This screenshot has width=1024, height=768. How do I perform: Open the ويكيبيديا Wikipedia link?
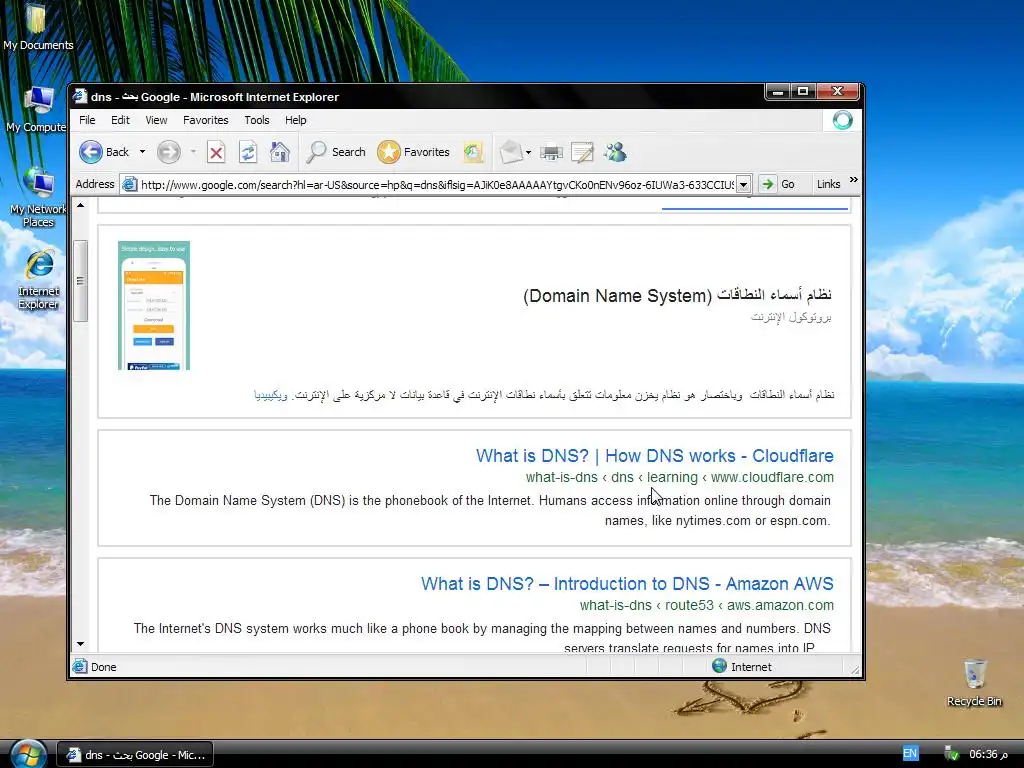tap(270, 395)
